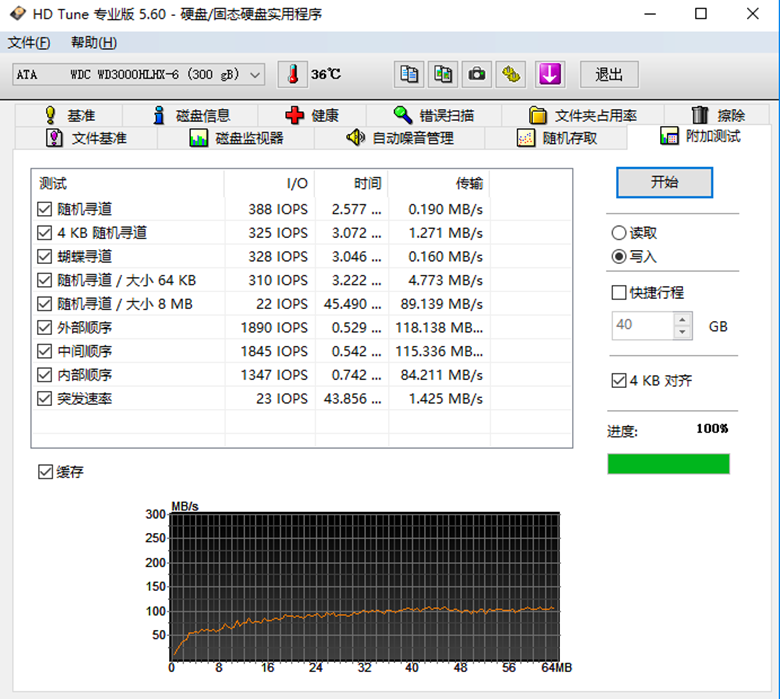
Task: Click the 89.139 MB/s transfer value
Action: (x=442, y=304)
